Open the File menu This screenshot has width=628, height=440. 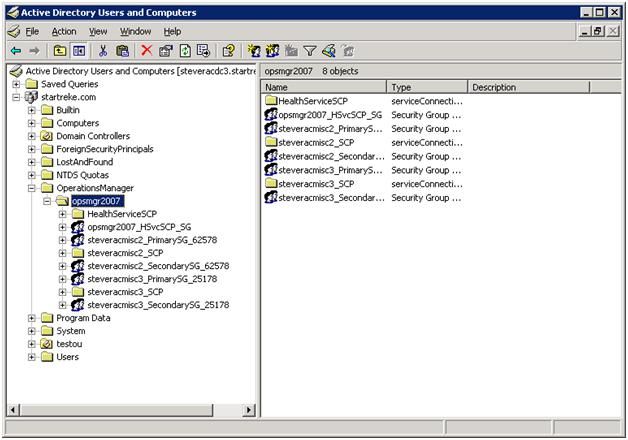point(32,31)
